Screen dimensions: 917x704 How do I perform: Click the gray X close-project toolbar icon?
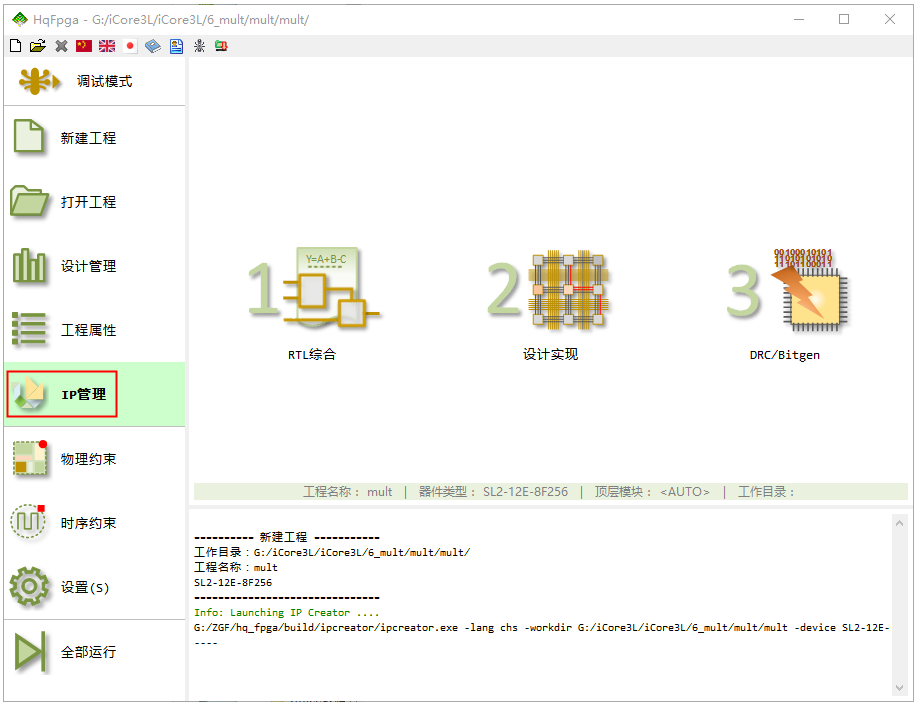point(61,46)
